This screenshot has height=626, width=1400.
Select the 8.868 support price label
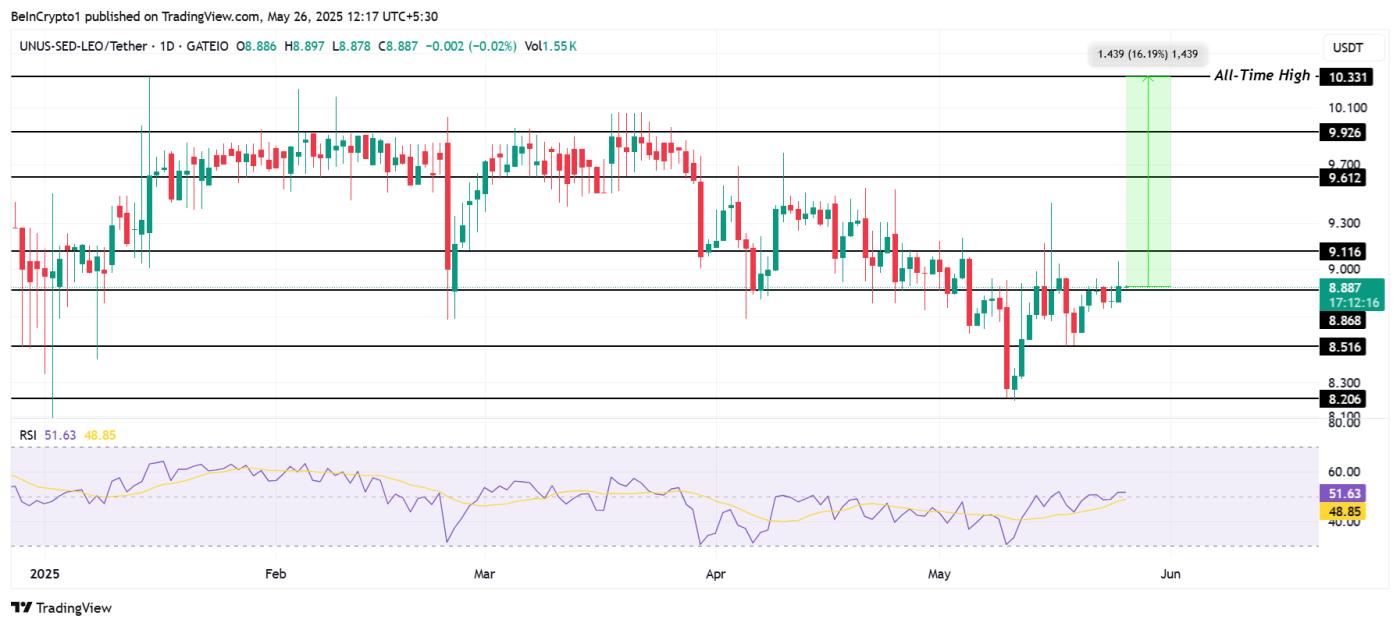[1345, 321]
